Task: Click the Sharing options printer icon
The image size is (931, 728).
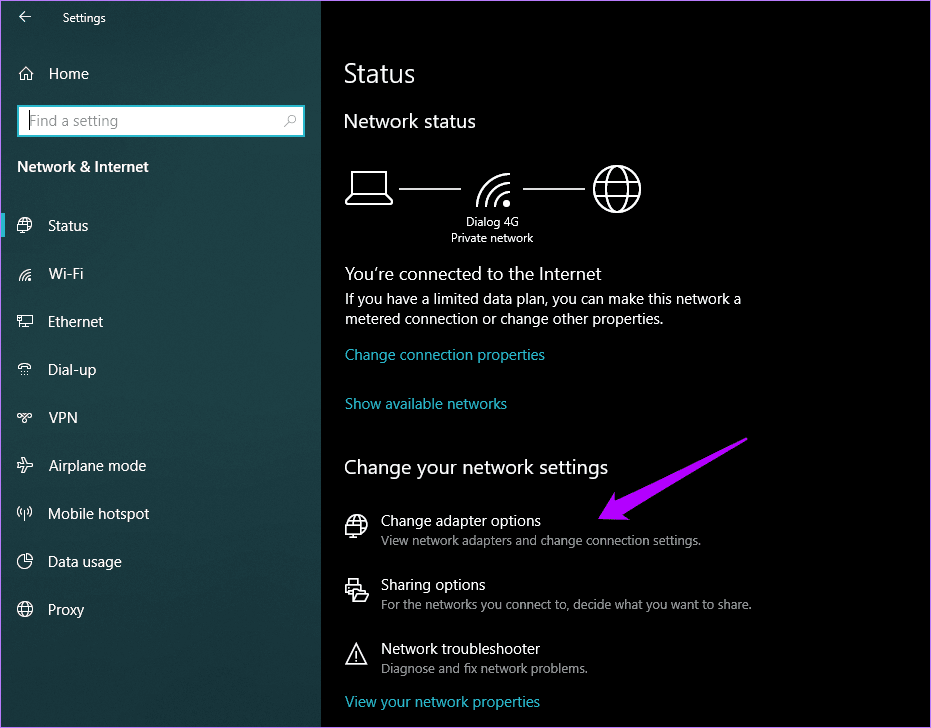Action: (x=356, y=590)
